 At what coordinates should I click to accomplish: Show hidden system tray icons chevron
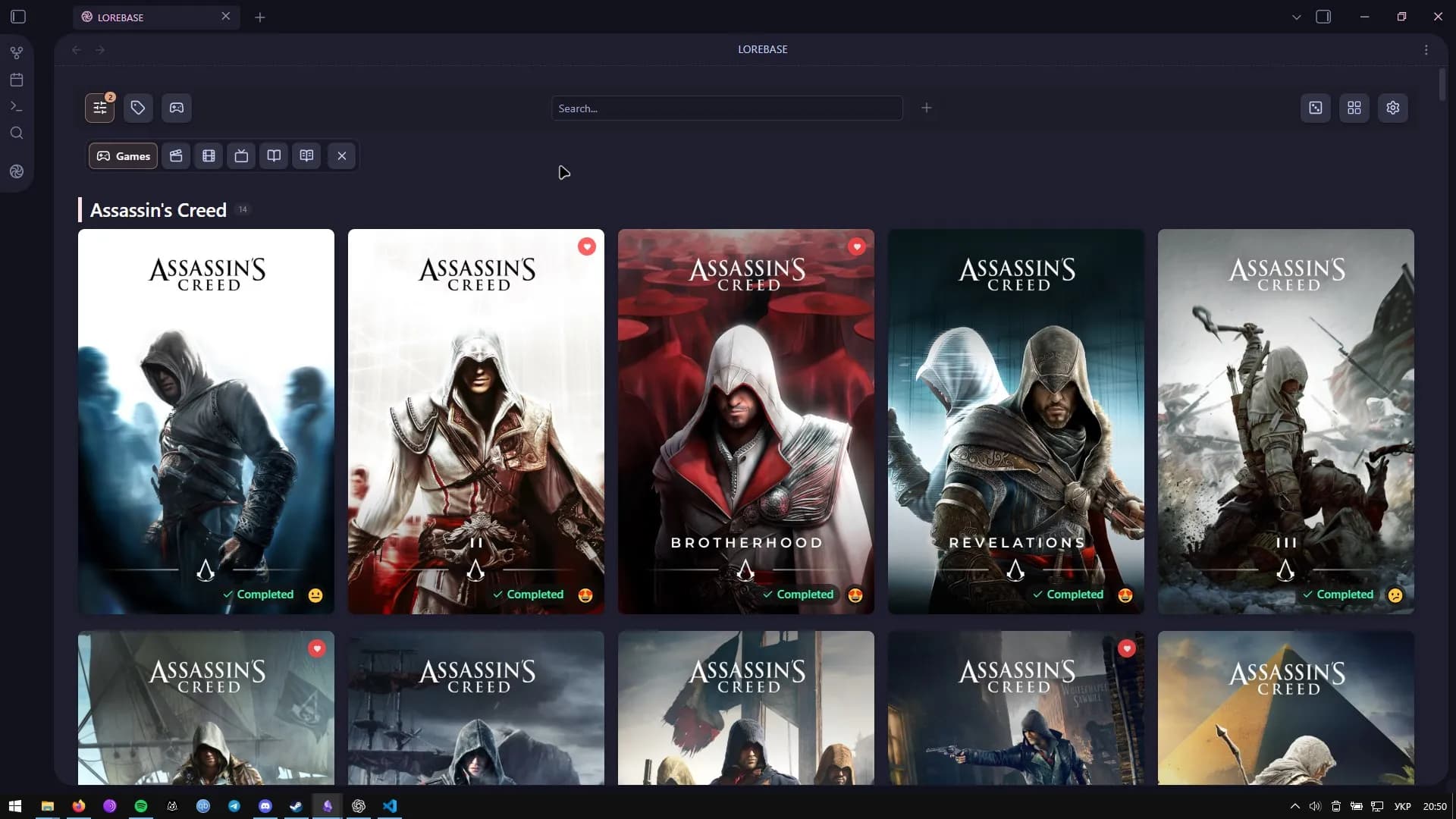pyautogui.click(x=1294, y=806)
